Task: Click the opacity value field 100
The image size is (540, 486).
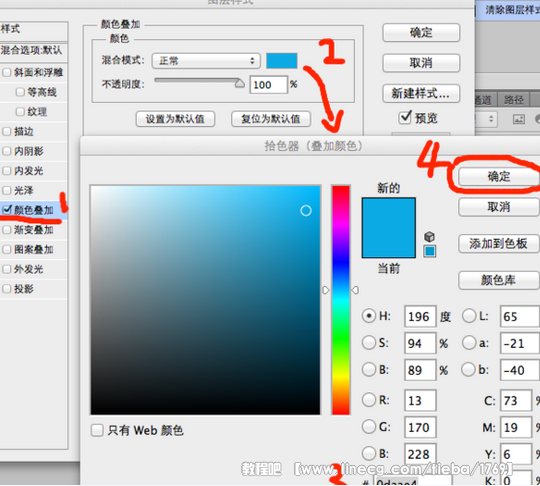Action: 268,84
